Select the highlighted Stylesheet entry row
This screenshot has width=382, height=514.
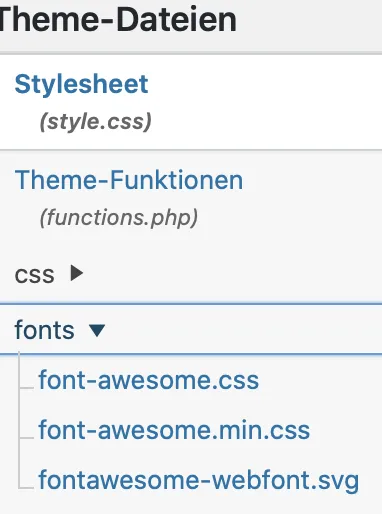pyautogui.click(x=191, y=102)
